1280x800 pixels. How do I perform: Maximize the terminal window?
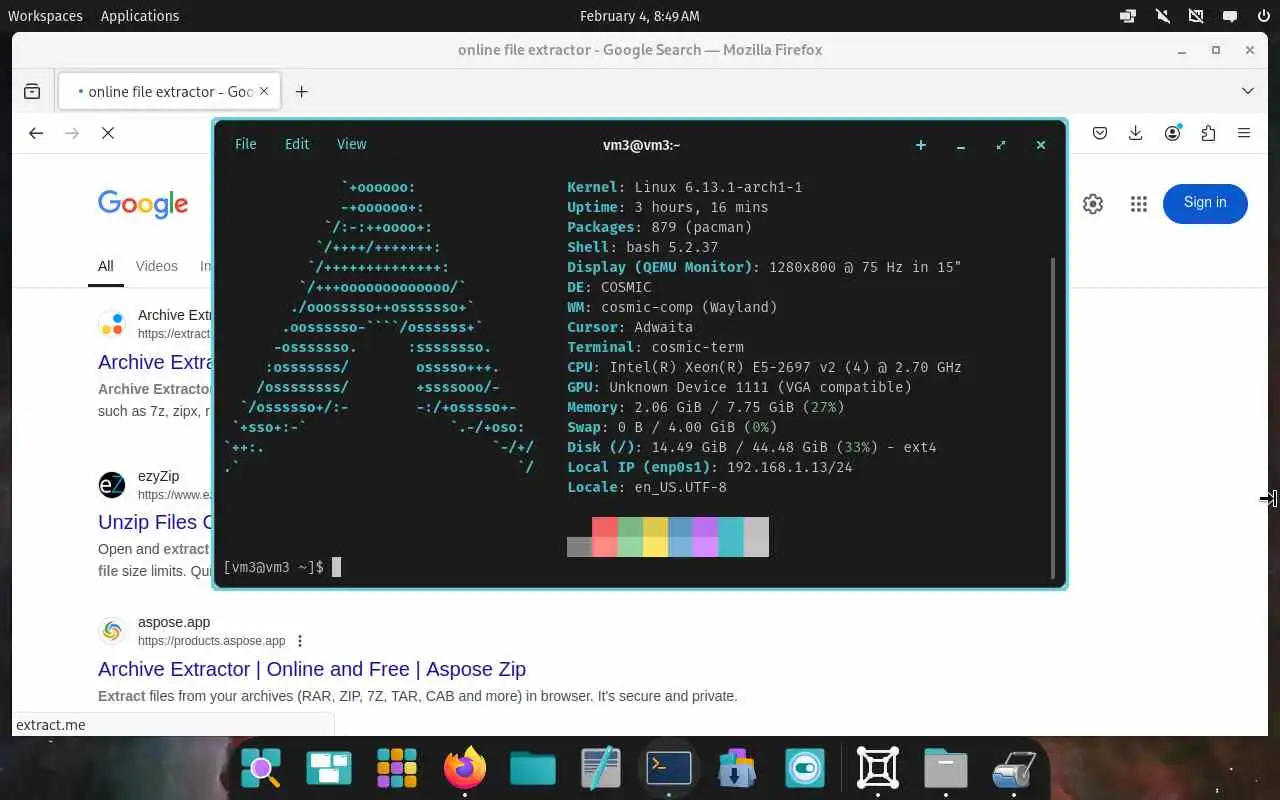pyautogui.click(x=1001, y=145)
